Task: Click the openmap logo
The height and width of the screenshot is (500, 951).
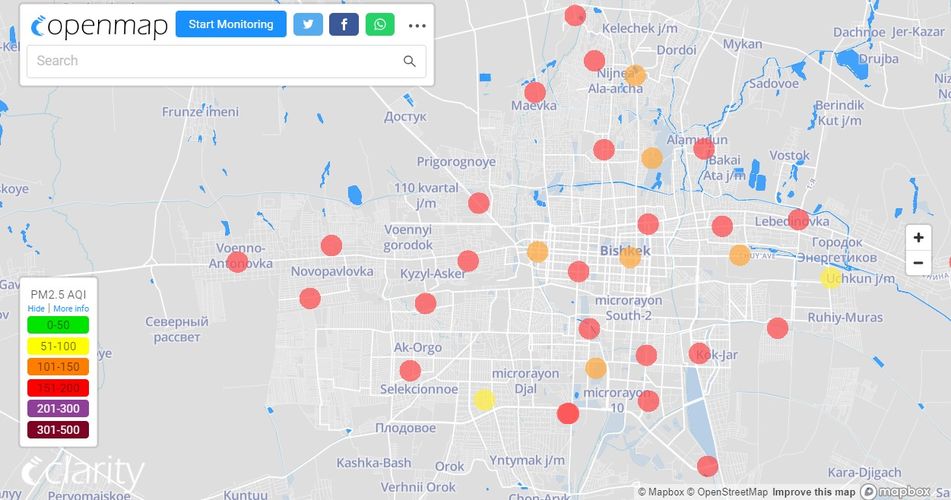Action: (99, 26)
